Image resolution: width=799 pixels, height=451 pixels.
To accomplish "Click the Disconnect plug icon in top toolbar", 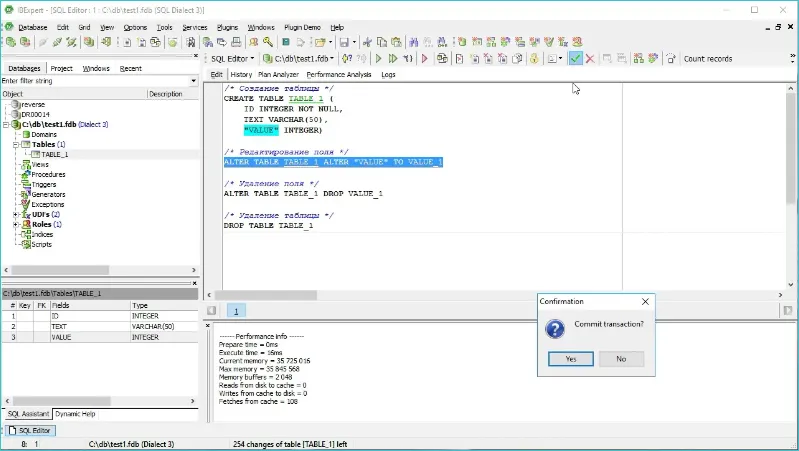I will pyautogui.click(x=57, y=42).
